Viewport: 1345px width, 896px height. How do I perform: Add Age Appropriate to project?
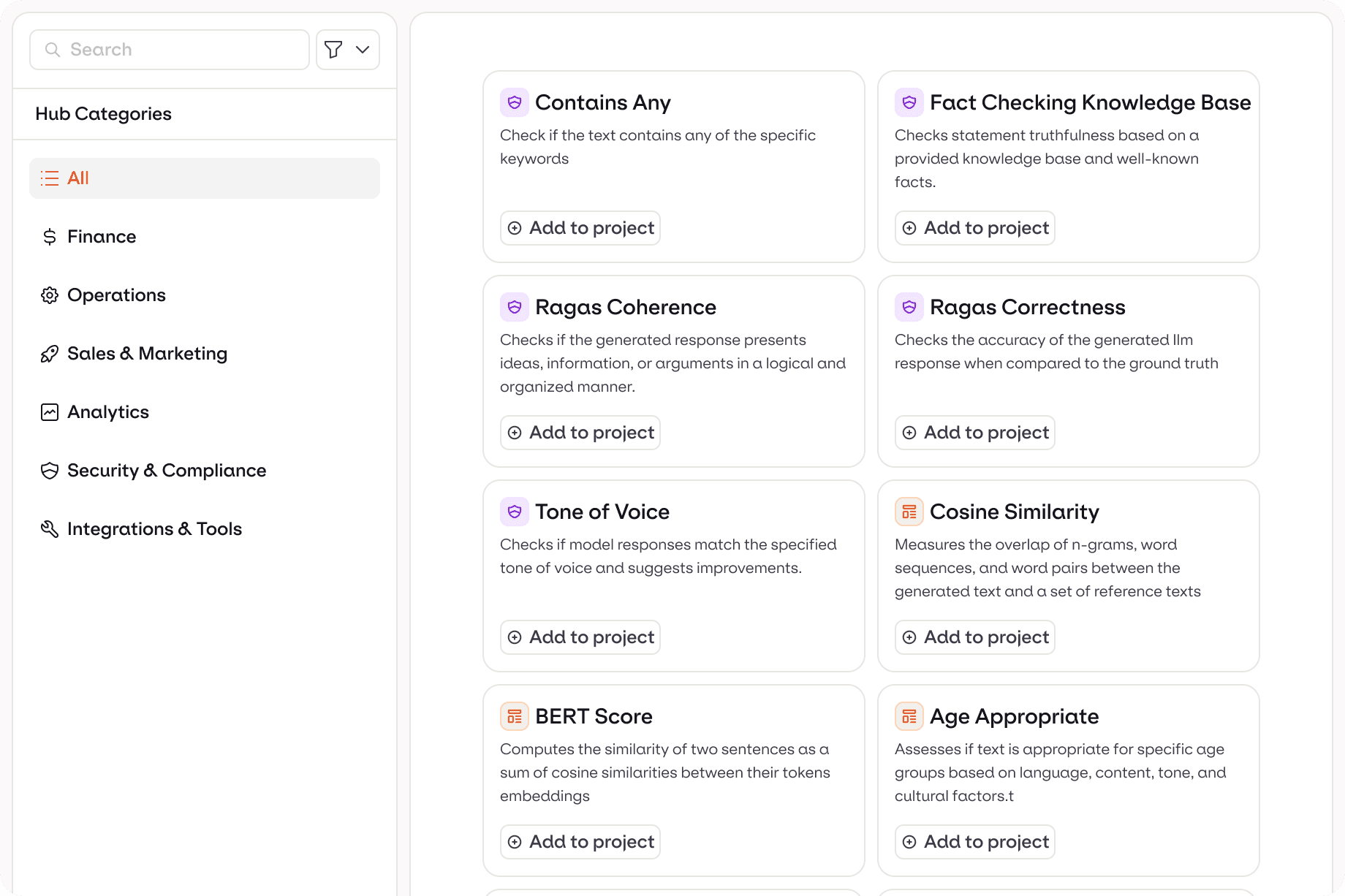pos(975,842)
